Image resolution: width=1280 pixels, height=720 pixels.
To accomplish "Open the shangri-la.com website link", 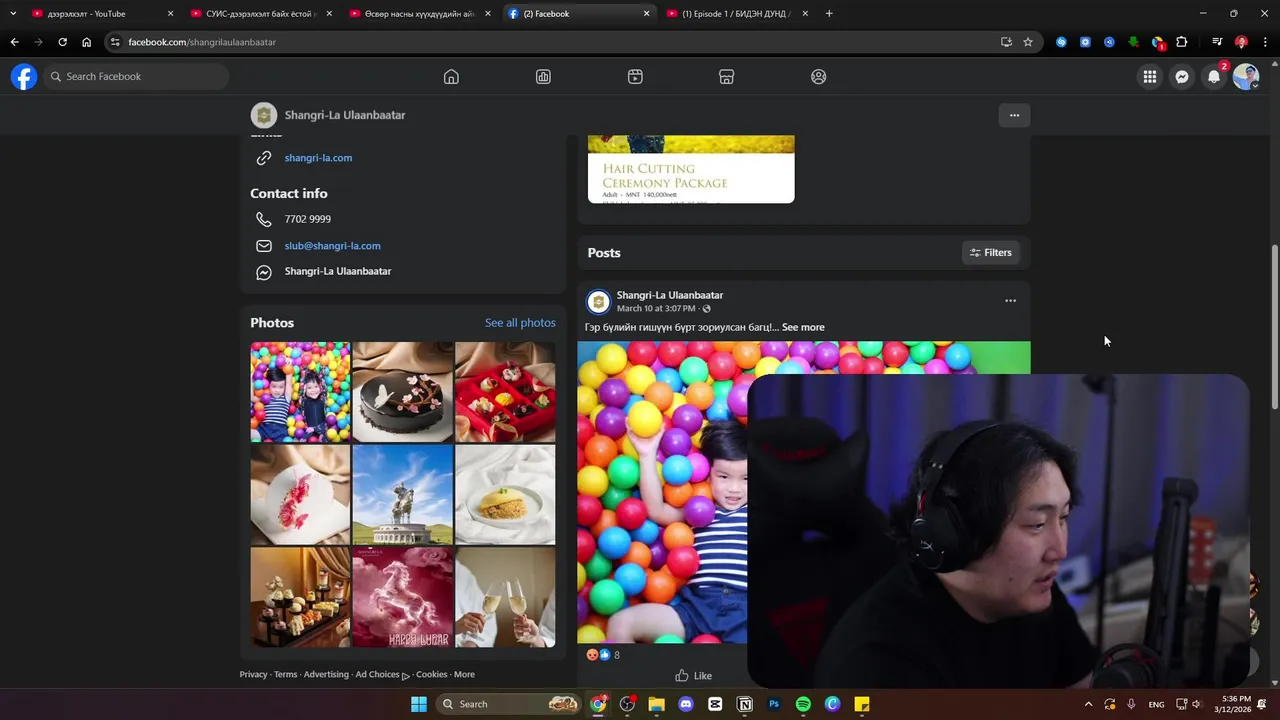I will click(318, 158).
